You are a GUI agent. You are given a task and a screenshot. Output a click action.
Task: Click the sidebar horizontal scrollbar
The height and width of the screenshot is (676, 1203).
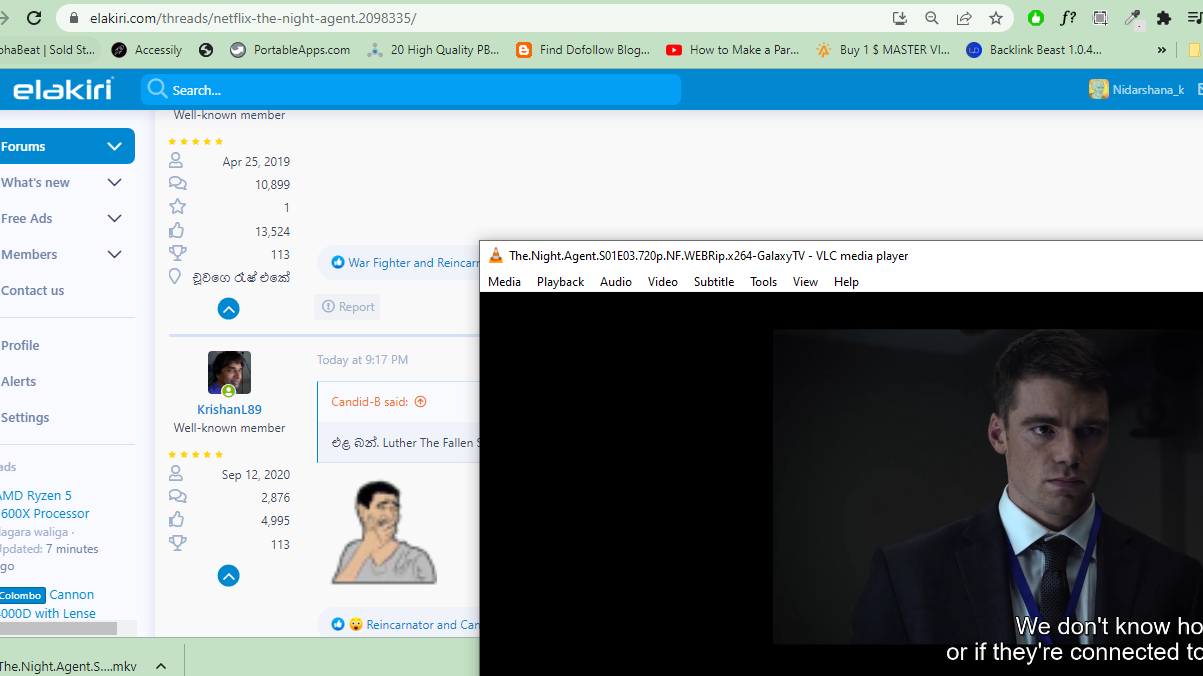[x=58, y=629]
